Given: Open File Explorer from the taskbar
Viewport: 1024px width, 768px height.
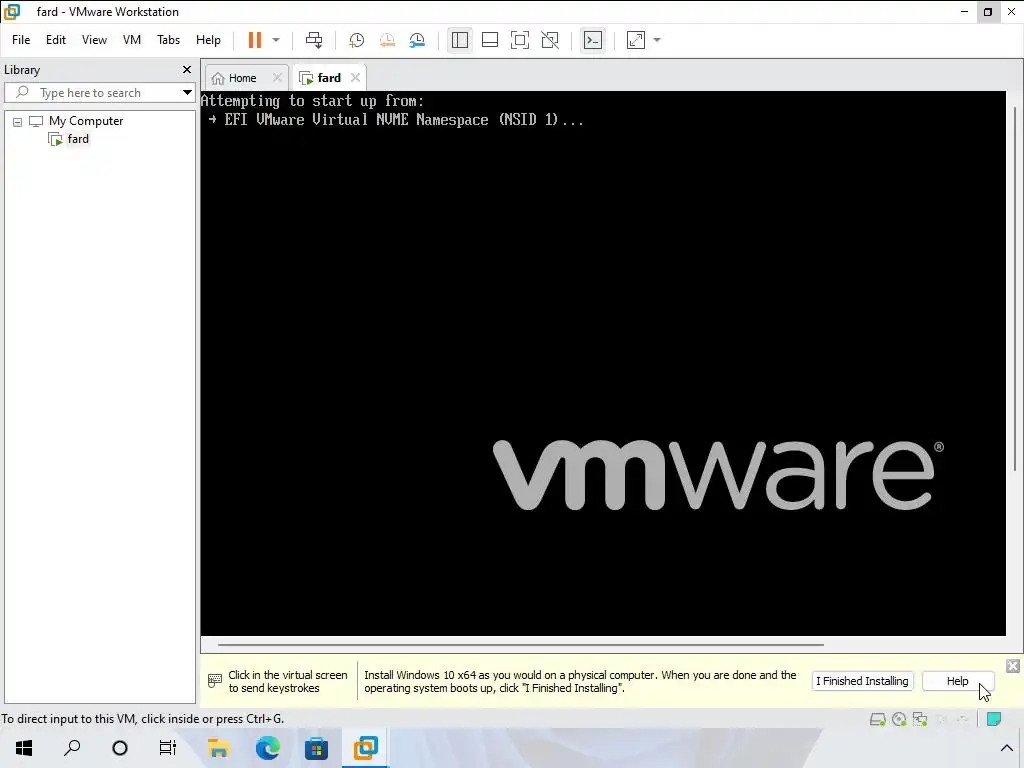Looking at the screenshot, I should point(218,748).
